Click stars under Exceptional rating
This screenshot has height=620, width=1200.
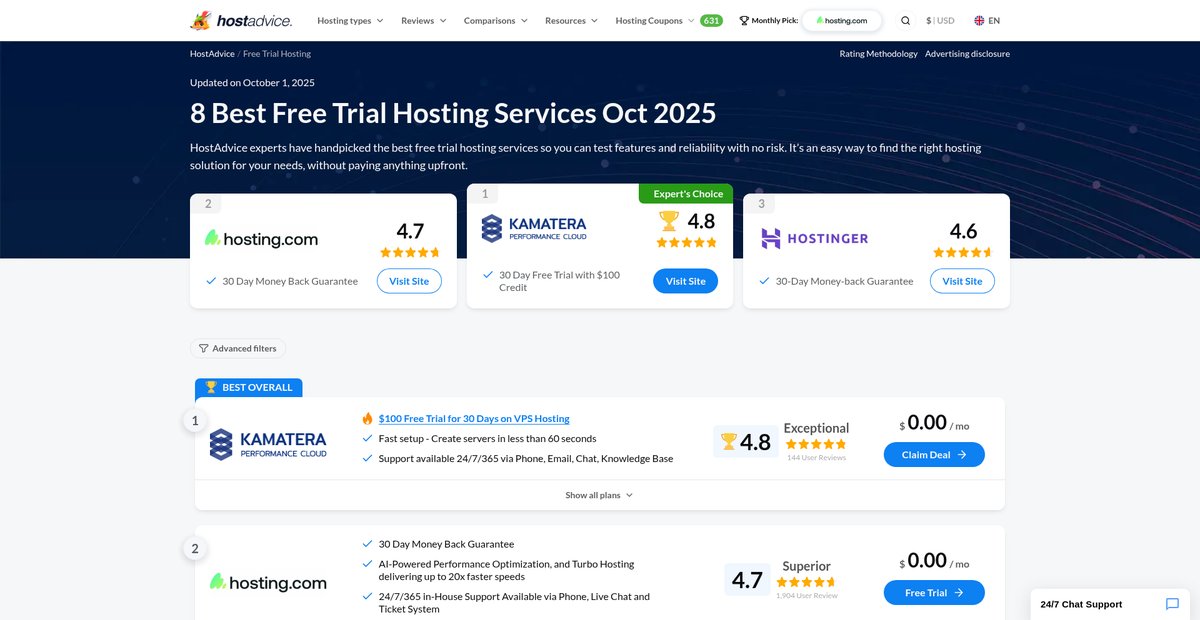816,444
